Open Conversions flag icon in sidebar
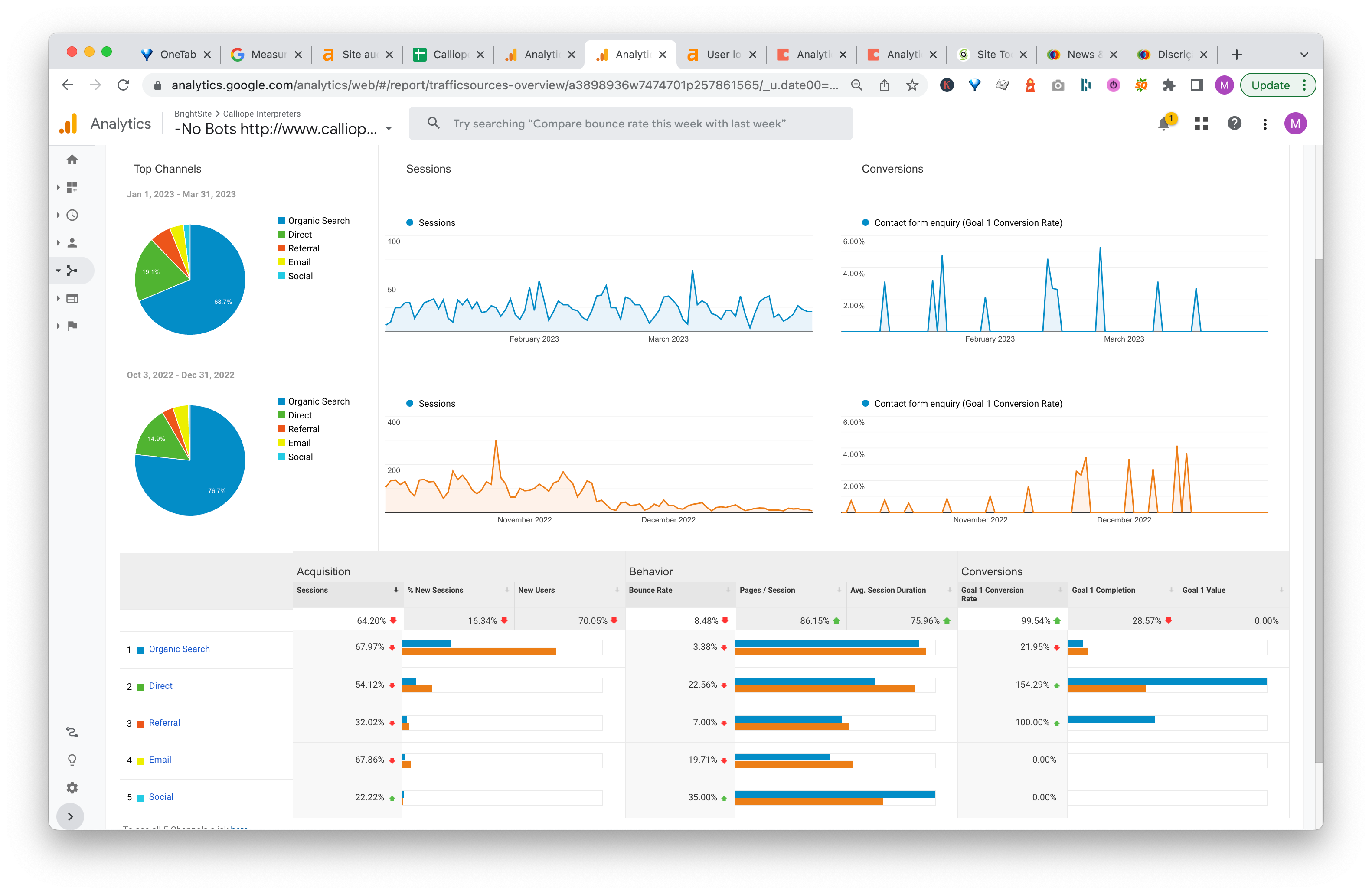This screenshot has width=1372, height=894. 72,326
